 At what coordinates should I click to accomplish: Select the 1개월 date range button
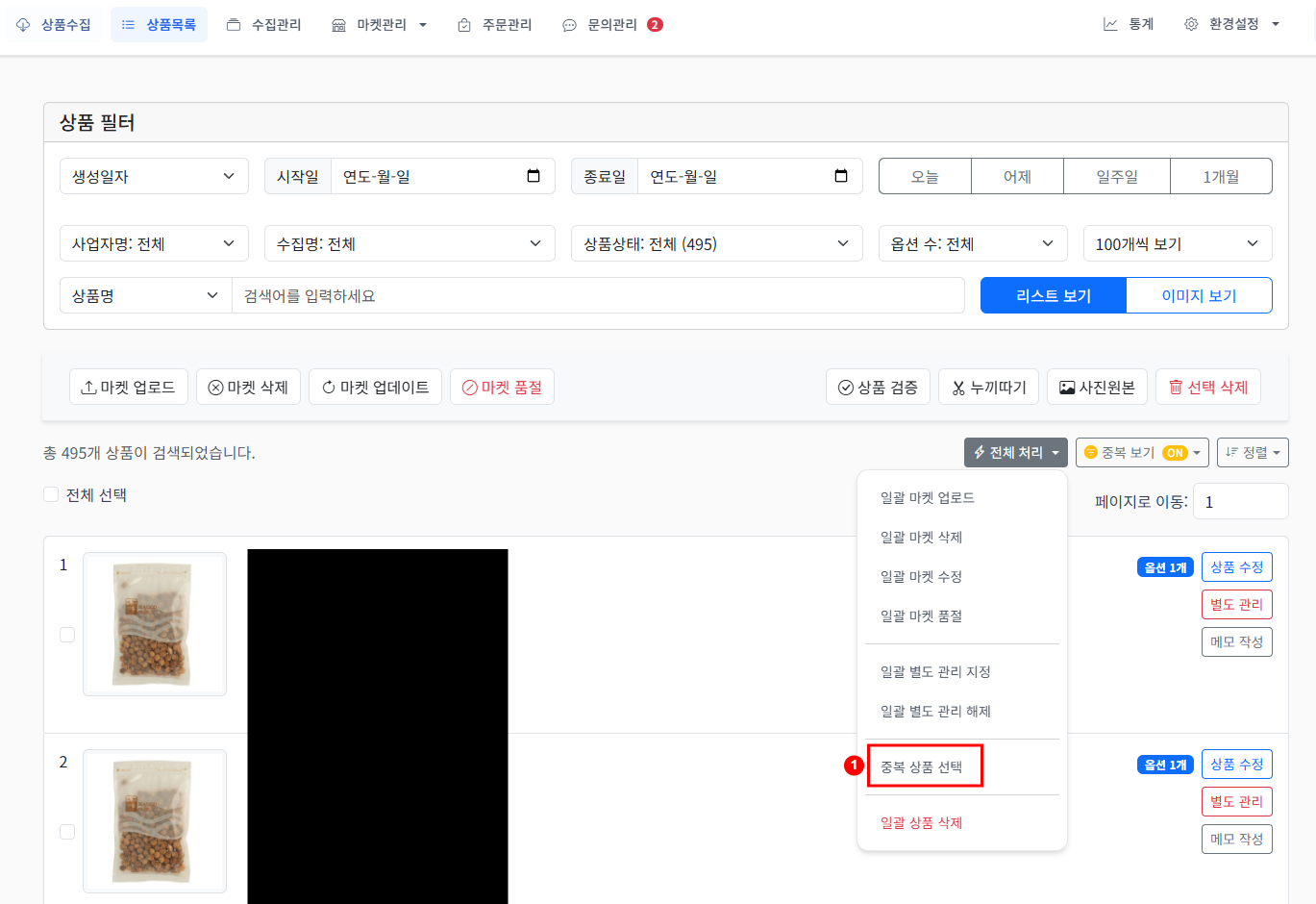point(1221,176)
